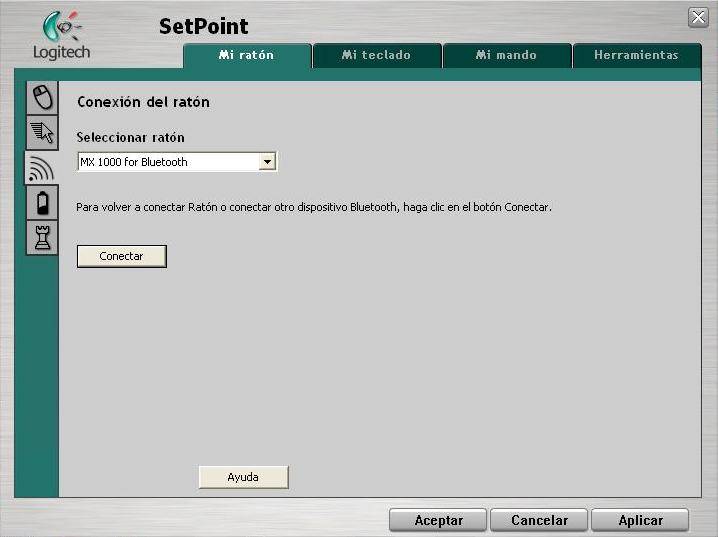718x537 pixels.
Task: Click the SetPoint title text
Action: tap(203, 26)
